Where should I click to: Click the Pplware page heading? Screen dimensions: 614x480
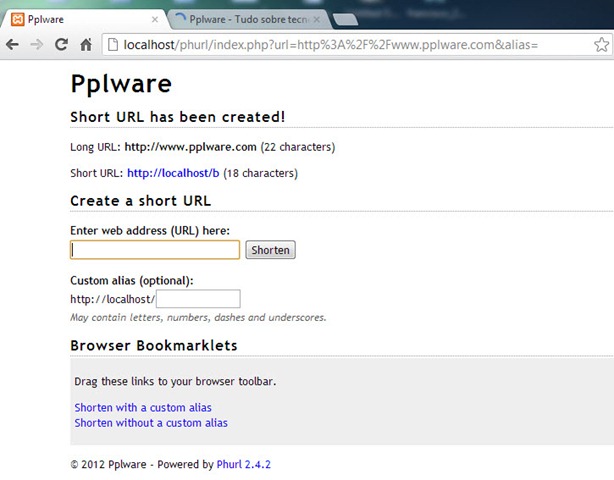click(x=121, y=83)
